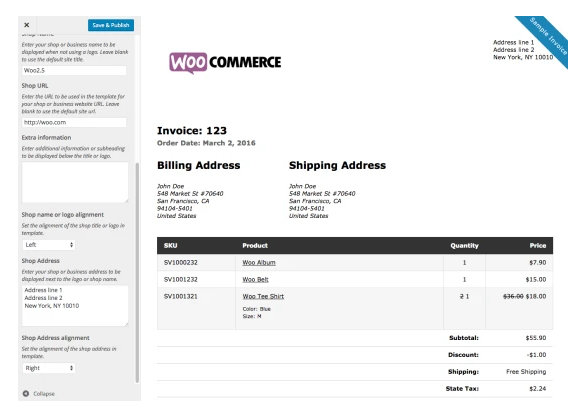Click the Price column header

(x=538, y=245)
